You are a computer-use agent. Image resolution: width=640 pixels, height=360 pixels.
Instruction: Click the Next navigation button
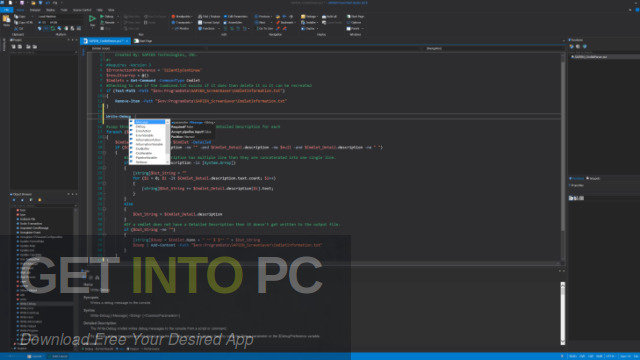click(260, 22)
